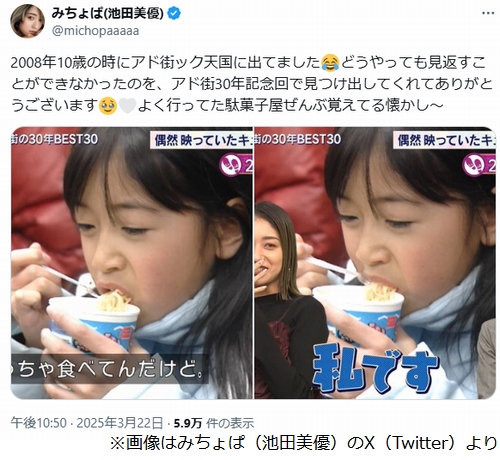This screenshot has height=460, width=500.
Task: Click the teary smiling emoji
Action: click(x=108, y=106)
